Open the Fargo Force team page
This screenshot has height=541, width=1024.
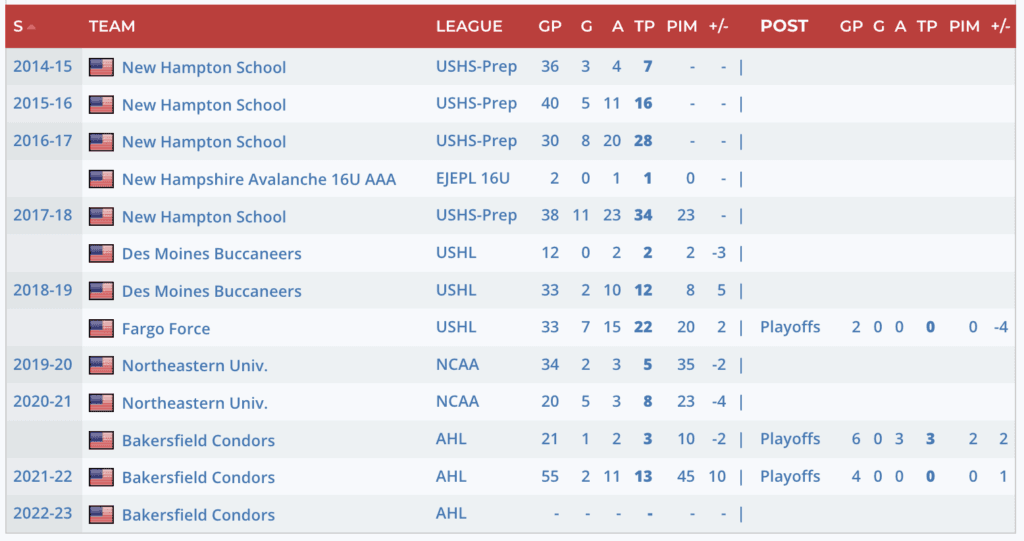coord(166,328)
